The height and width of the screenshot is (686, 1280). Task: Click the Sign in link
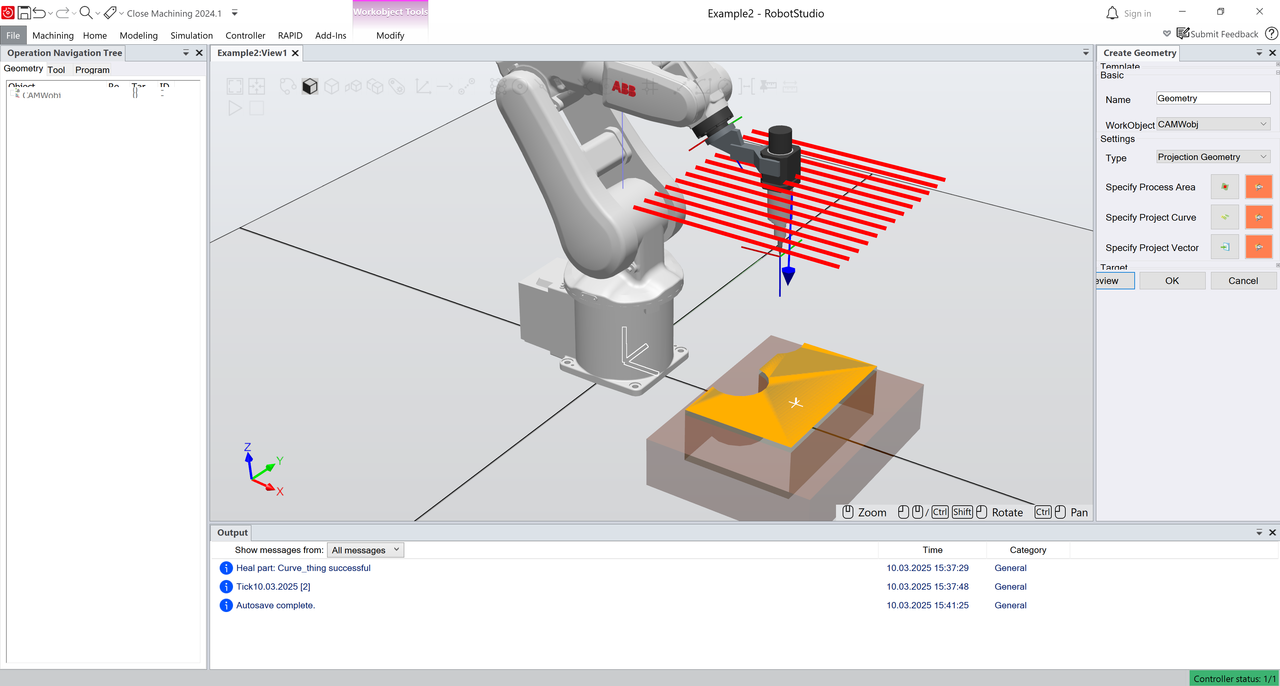(1137, 14)
